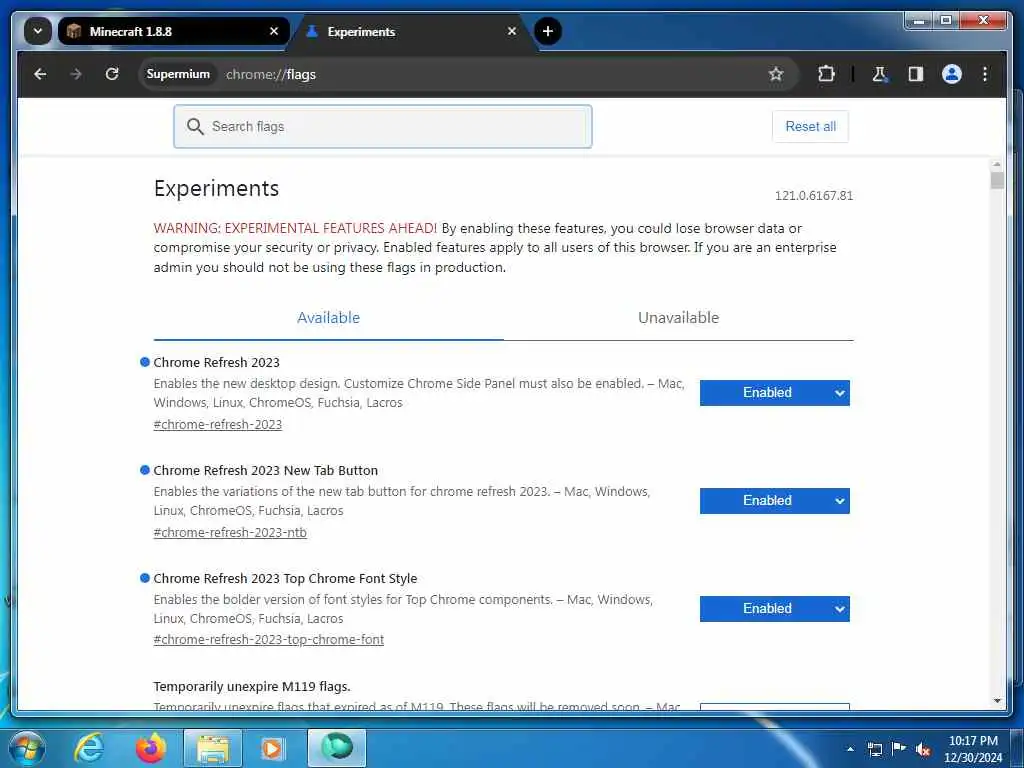Open Windows Explorer folder from taskbar

tap(213, 748)
